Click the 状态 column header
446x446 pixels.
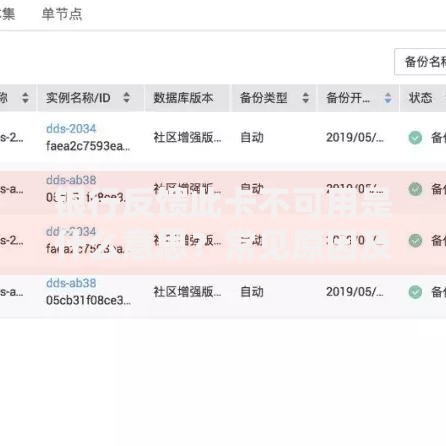pos(420,98)
